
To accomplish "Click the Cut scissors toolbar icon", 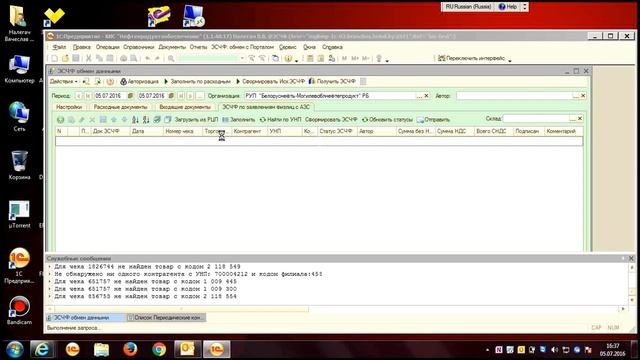I will 89,58.
